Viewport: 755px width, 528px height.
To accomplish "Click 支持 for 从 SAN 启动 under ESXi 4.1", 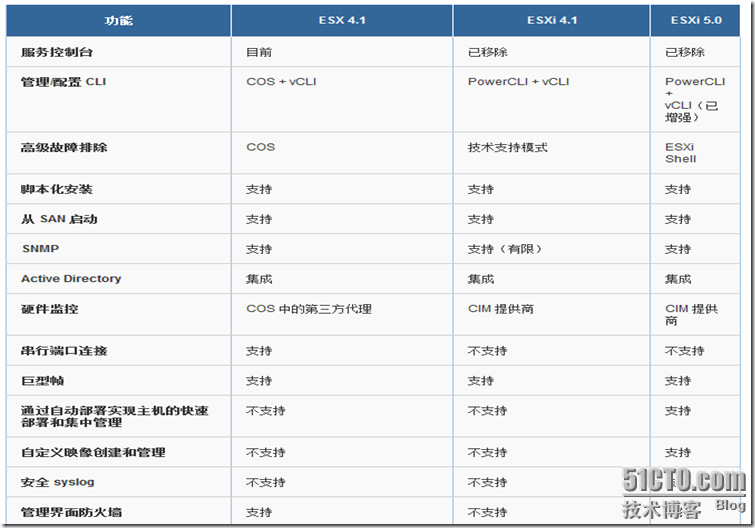I will pos(481,219).
